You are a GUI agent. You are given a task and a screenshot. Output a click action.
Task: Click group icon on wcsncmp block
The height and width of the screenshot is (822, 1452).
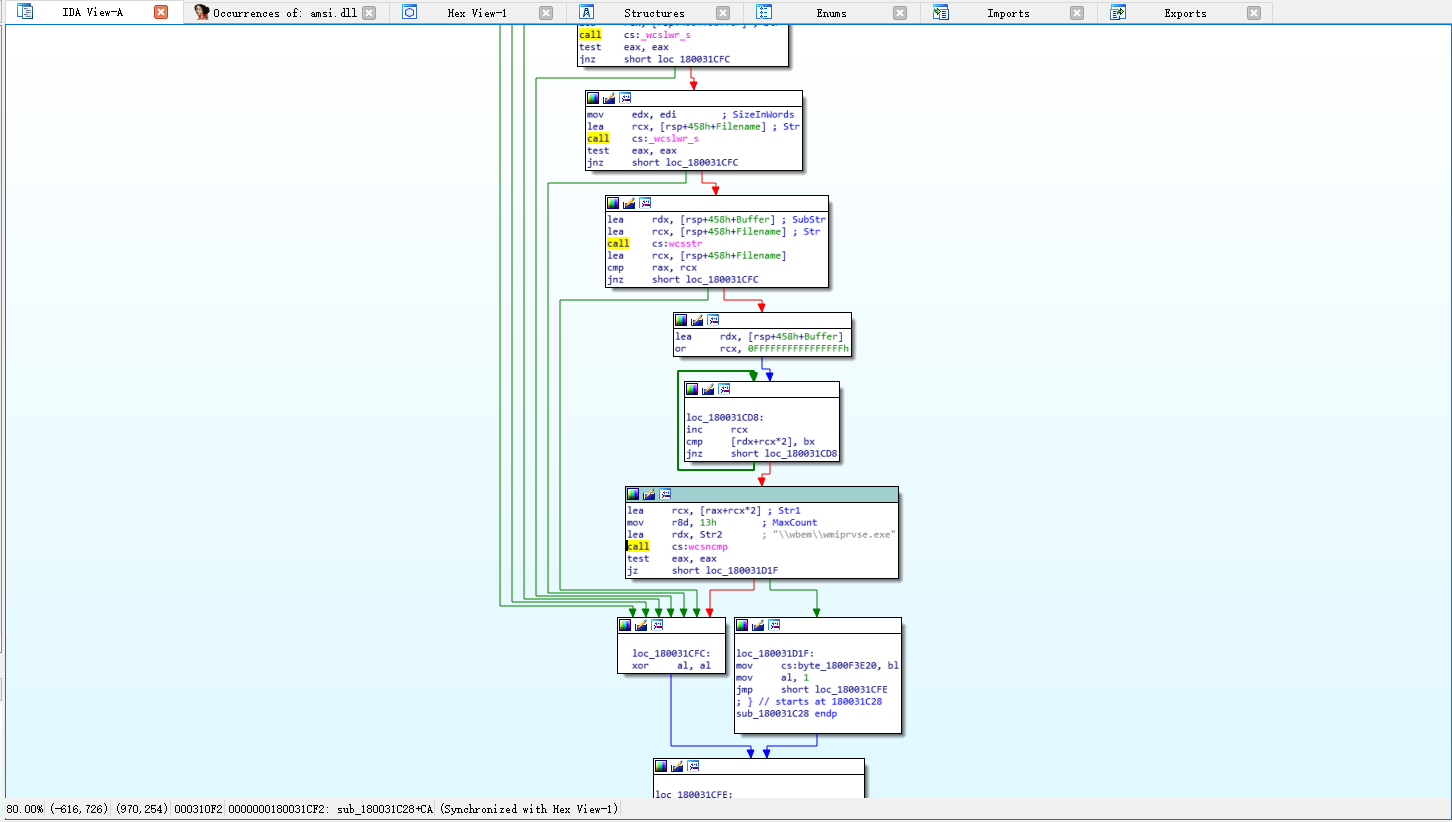point(665,494)
